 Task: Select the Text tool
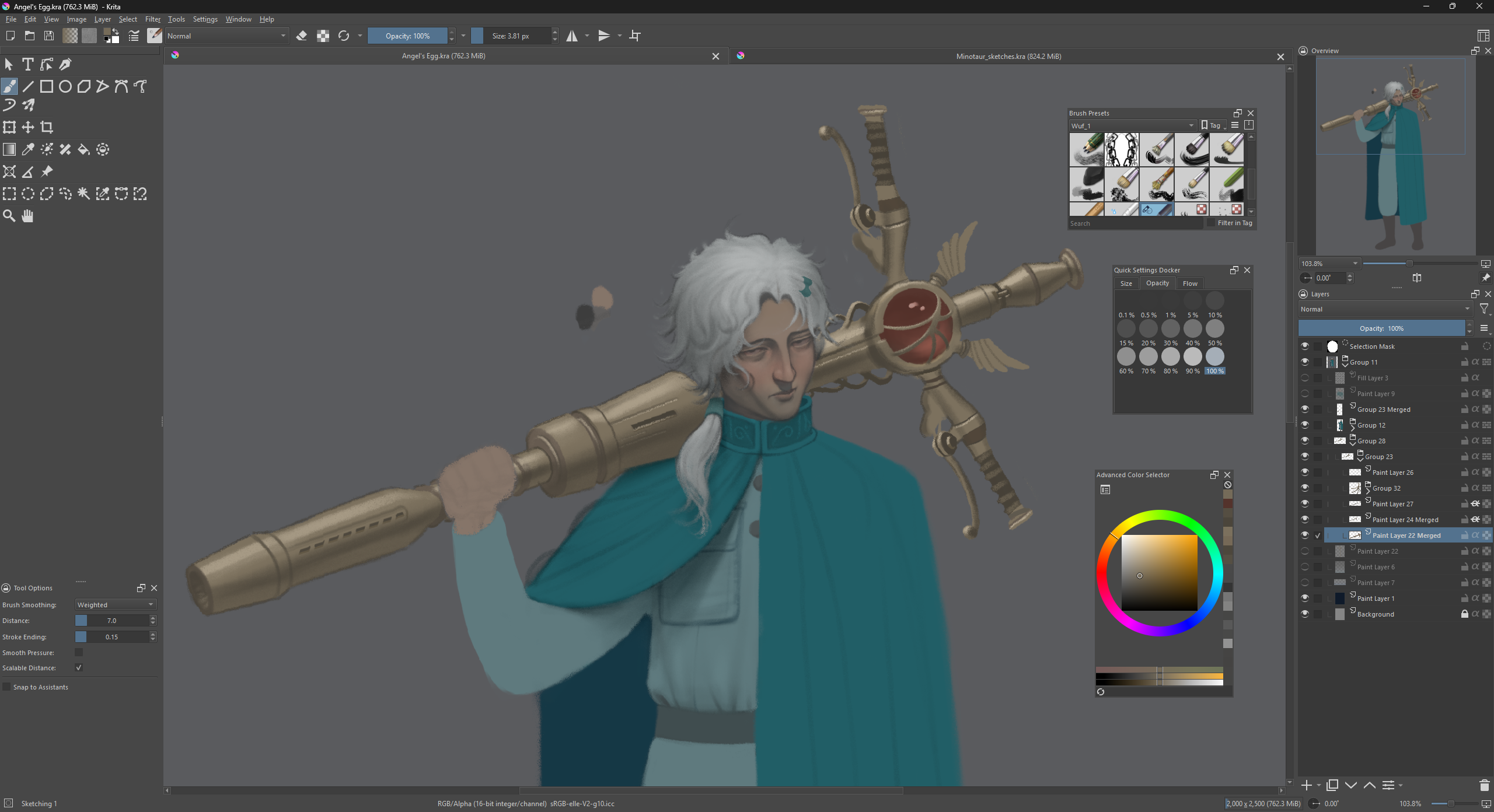tap(27, 64)
